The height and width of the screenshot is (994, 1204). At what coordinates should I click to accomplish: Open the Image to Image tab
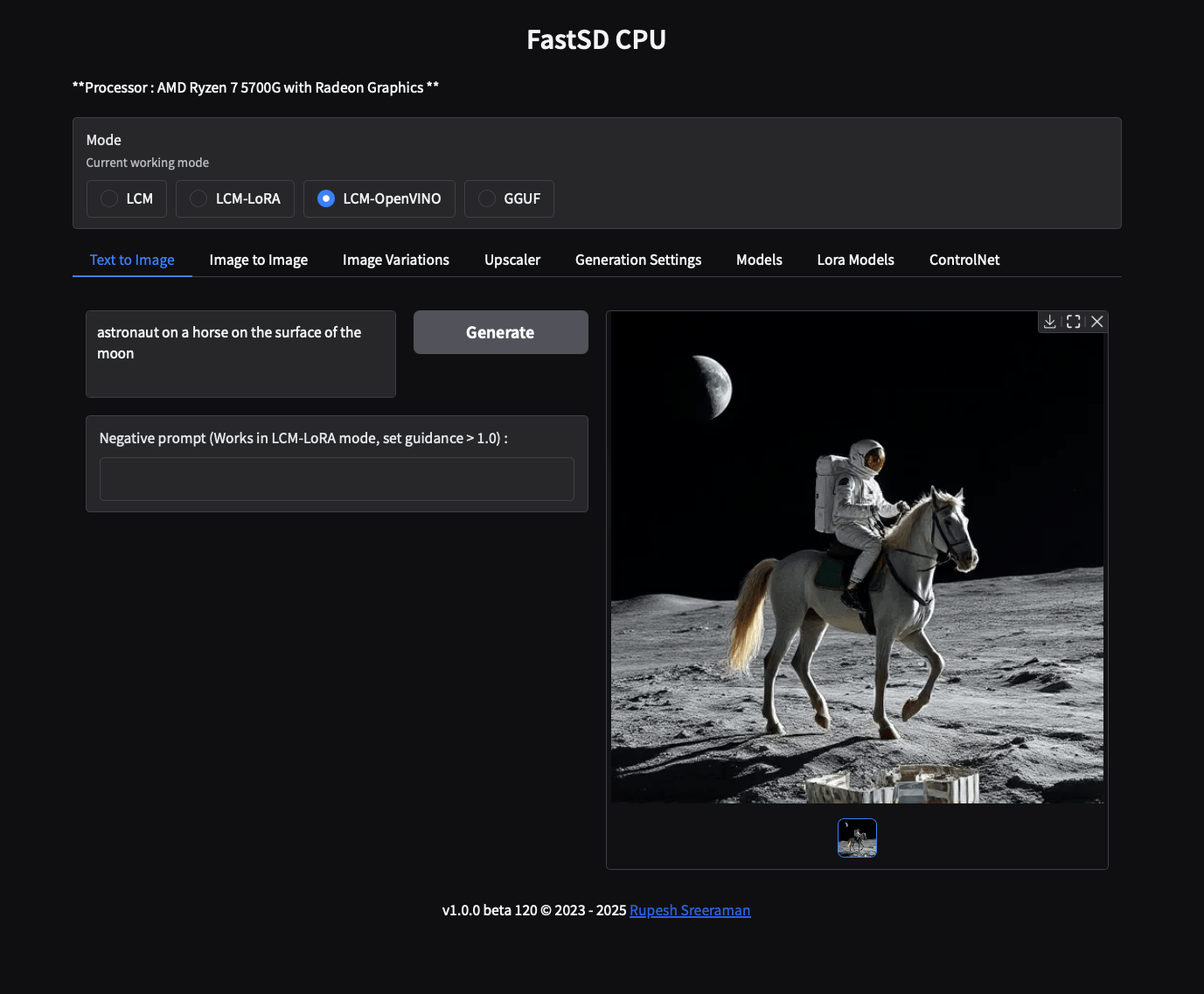[258, 260]
